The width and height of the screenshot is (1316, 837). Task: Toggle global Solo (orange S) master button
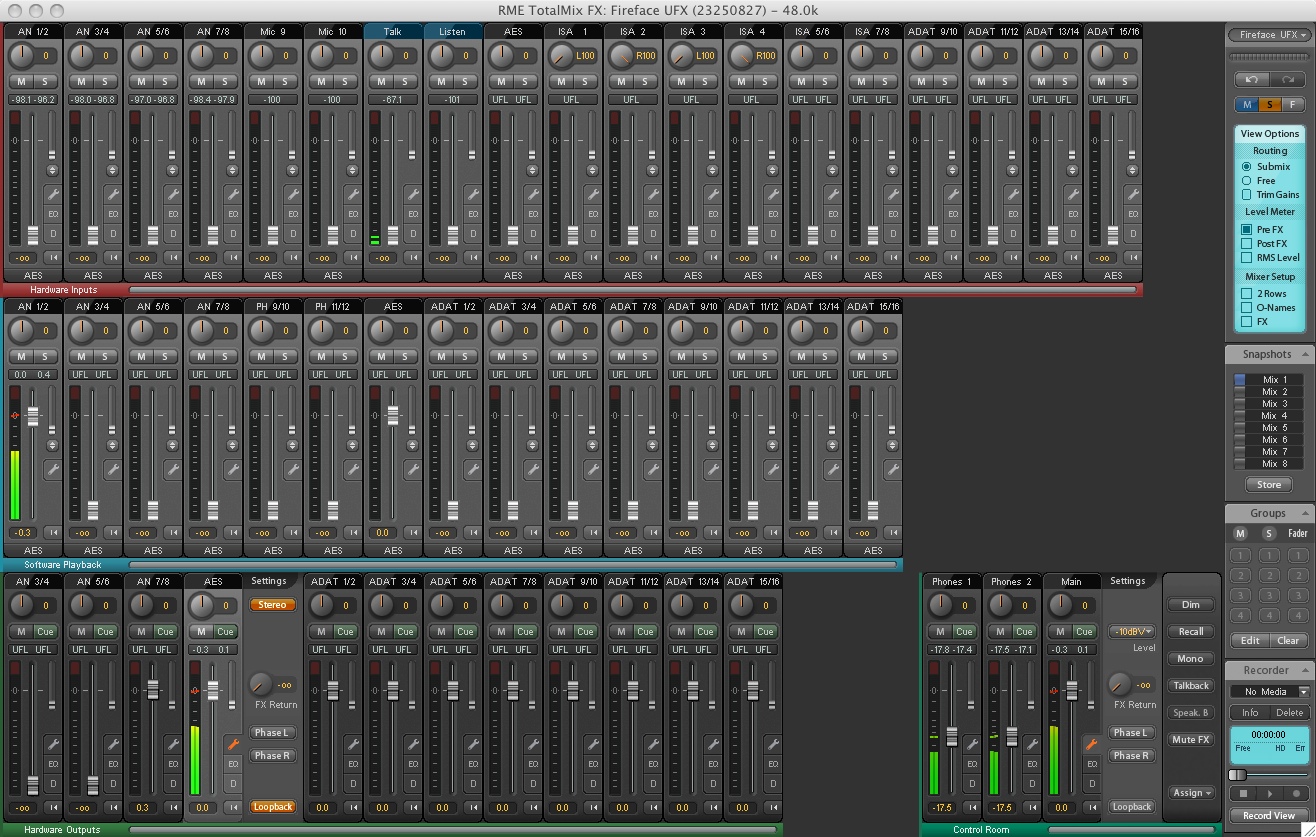(x=1269, y=104)
